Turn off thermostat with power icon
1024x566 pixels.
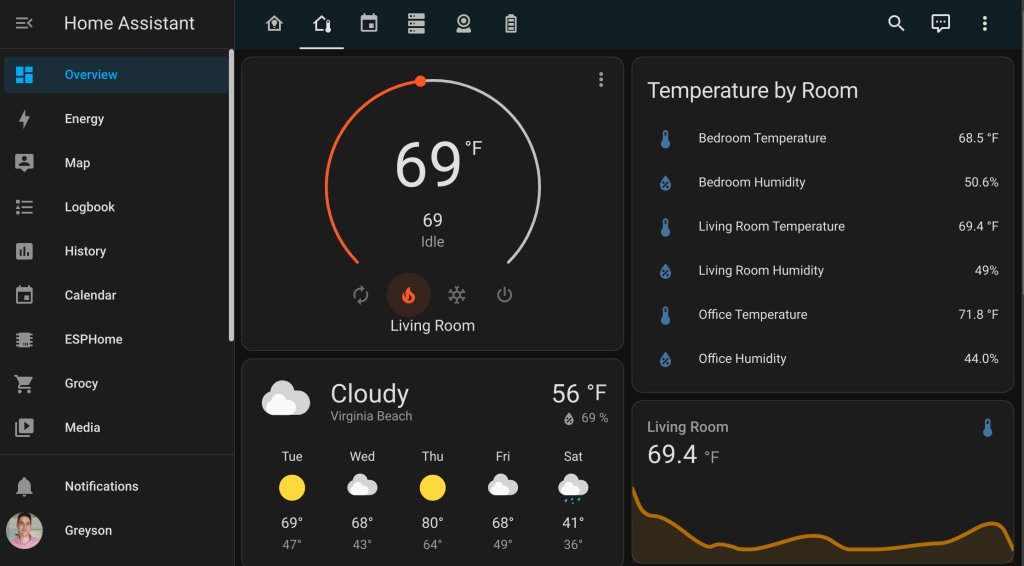504,295
